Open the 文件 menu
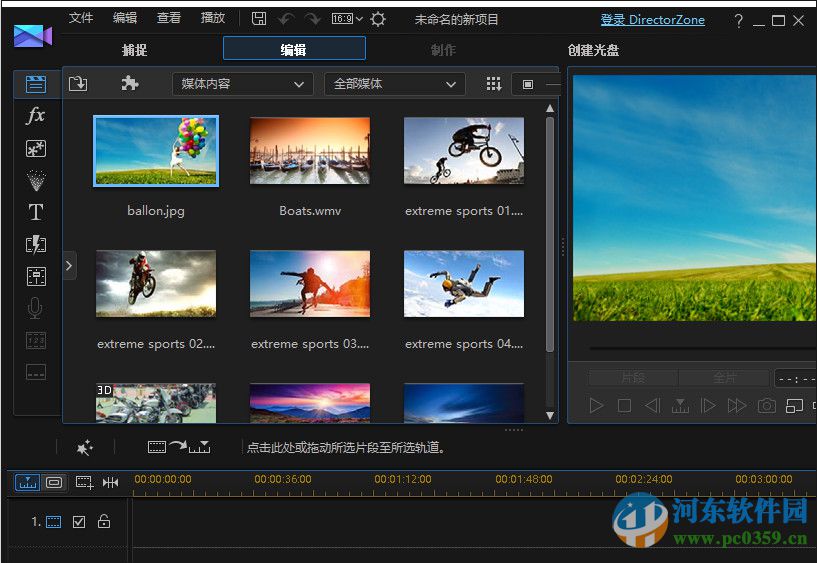 point(81,18)
